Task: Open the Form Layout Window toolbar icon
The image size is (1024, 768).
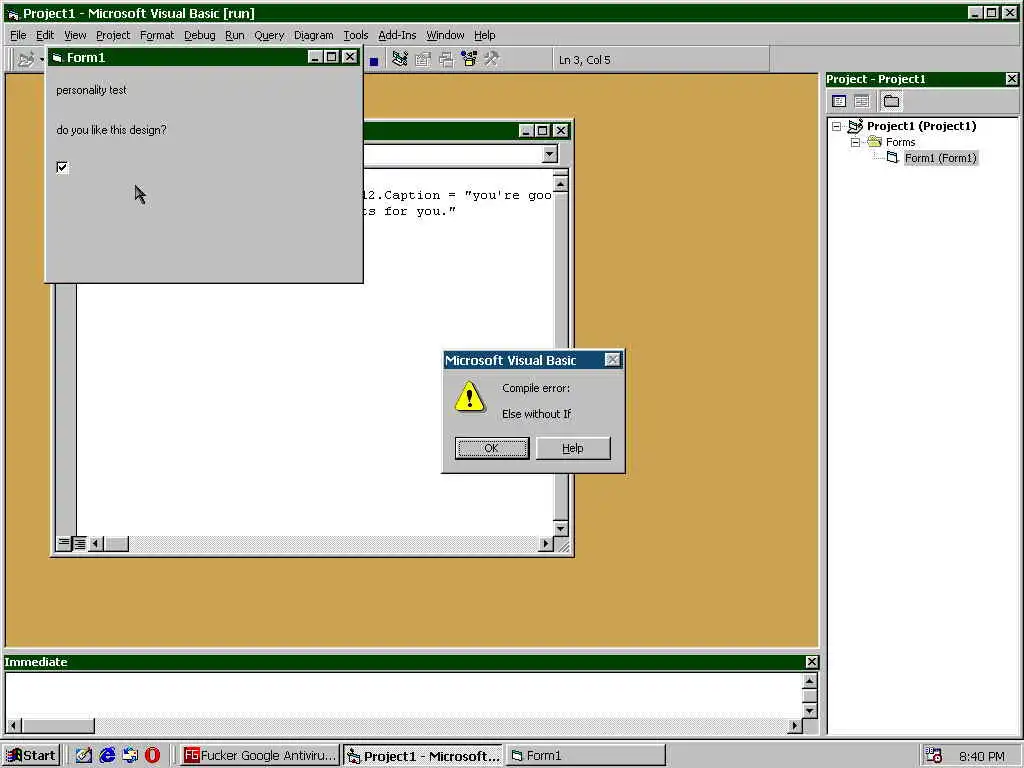Action: coord(446,59)
